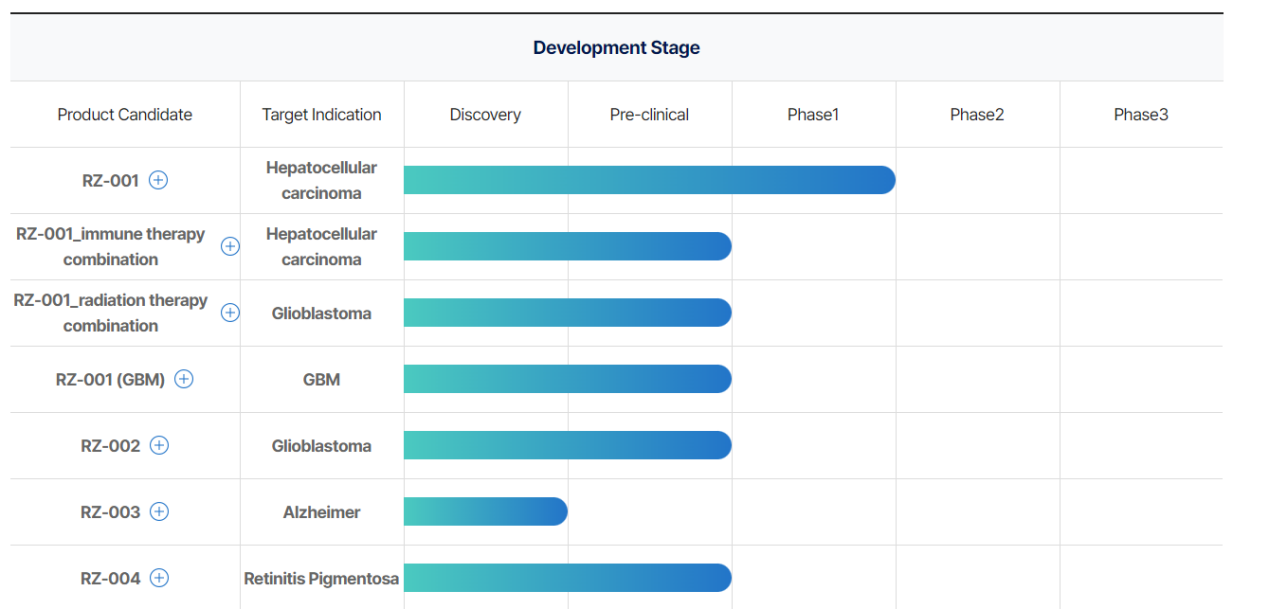Expand the RZ-002 row details
1269x609 pixels.
click(159, 445)
